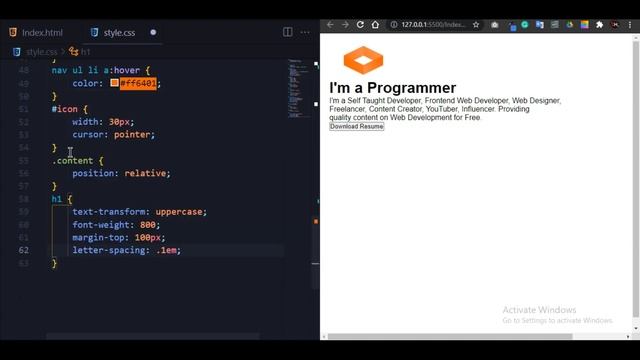Open the browser profile avatar
This screenshot has height=360, width=640.
click(615, 25)
